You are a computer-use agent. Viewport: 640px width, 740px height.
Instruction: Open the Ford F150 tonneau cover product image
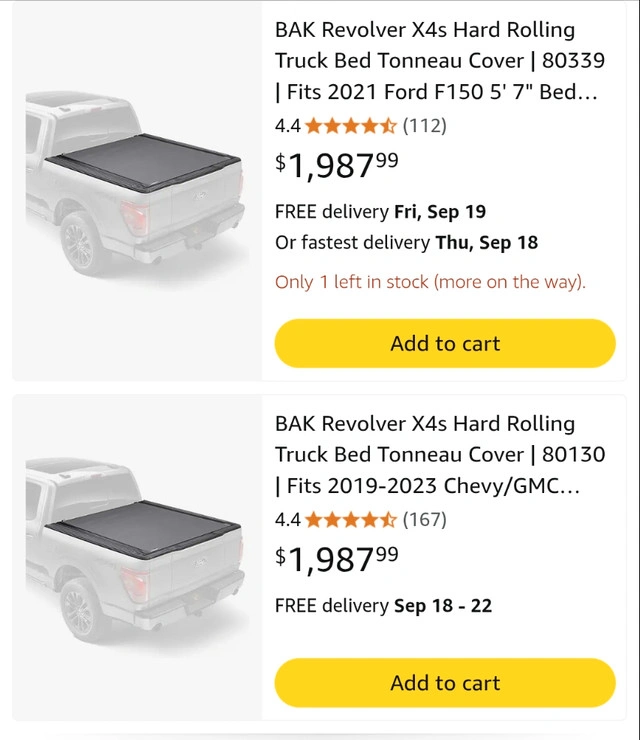[136, 191]
